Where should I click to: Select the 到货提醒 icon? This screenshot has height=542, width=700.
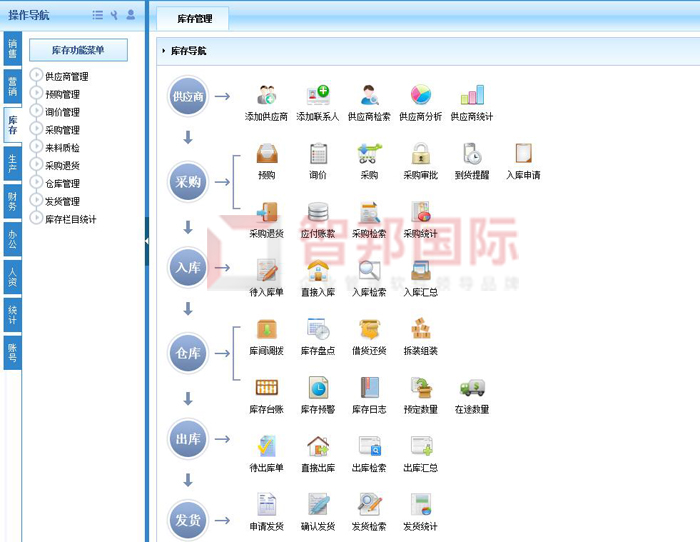point(472,155)
